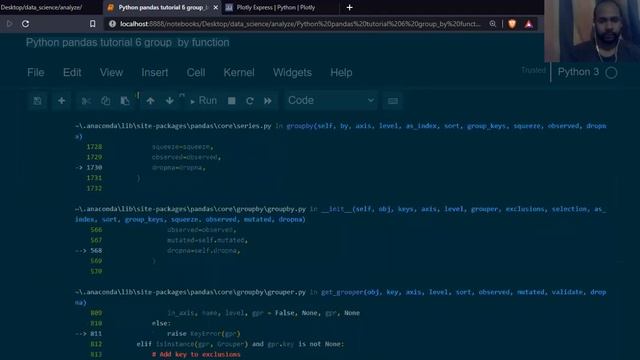
Task: Open the Widgets menu
Action: click(x=292, y=72)
